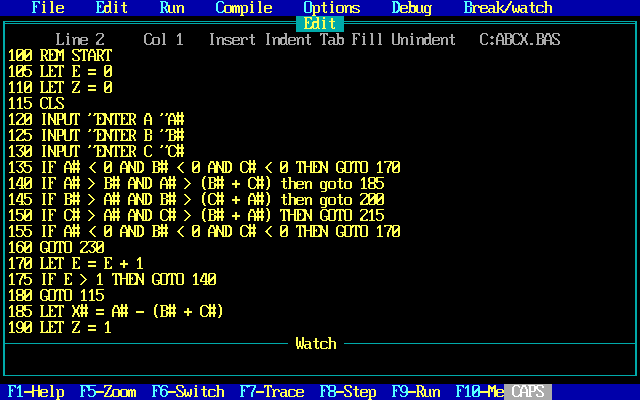The height and width of the screenshot is (400, 640).
Task: Select the Edit window title
Action: click(x=320, y=24)
